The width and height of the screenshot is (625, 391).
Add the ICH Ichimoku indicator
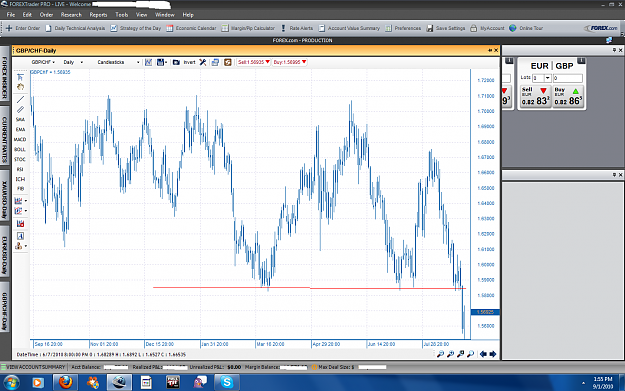pyautogui.click(x=20, y=179)
